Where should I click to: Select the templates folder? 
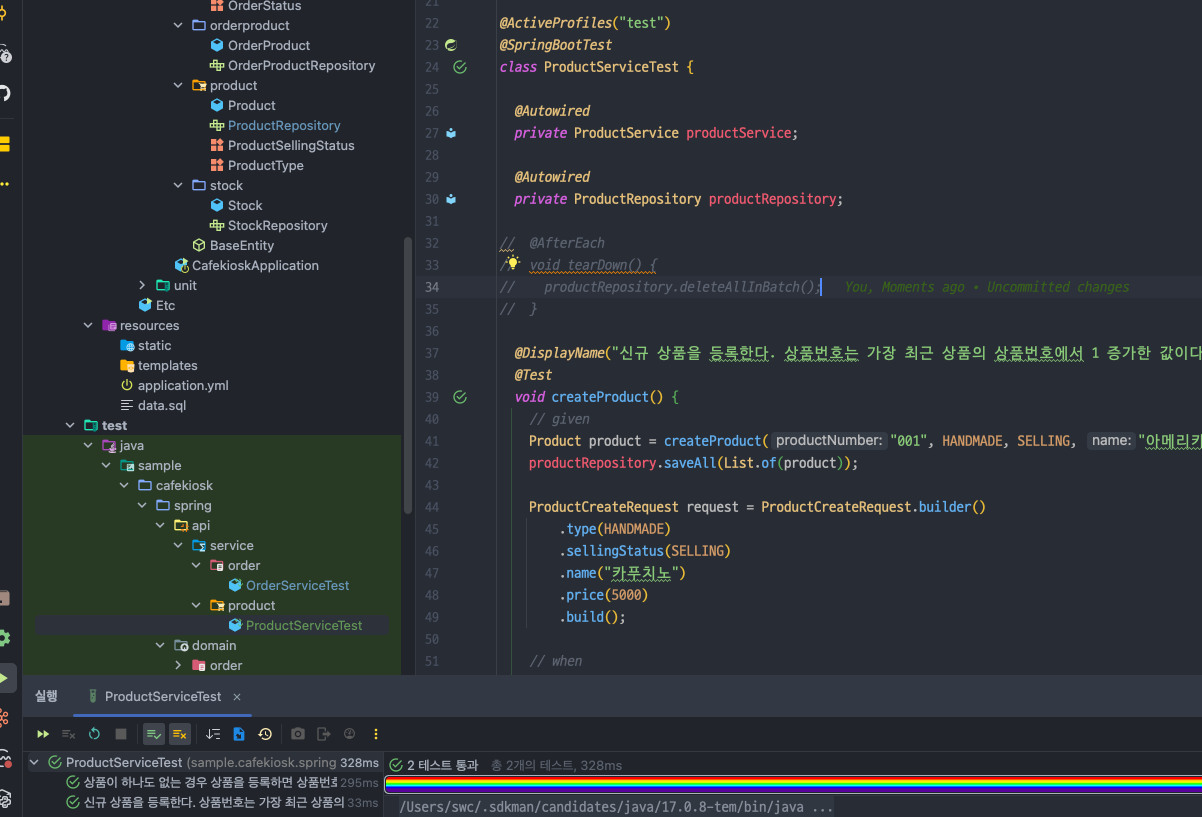click(x=167, y=365)
